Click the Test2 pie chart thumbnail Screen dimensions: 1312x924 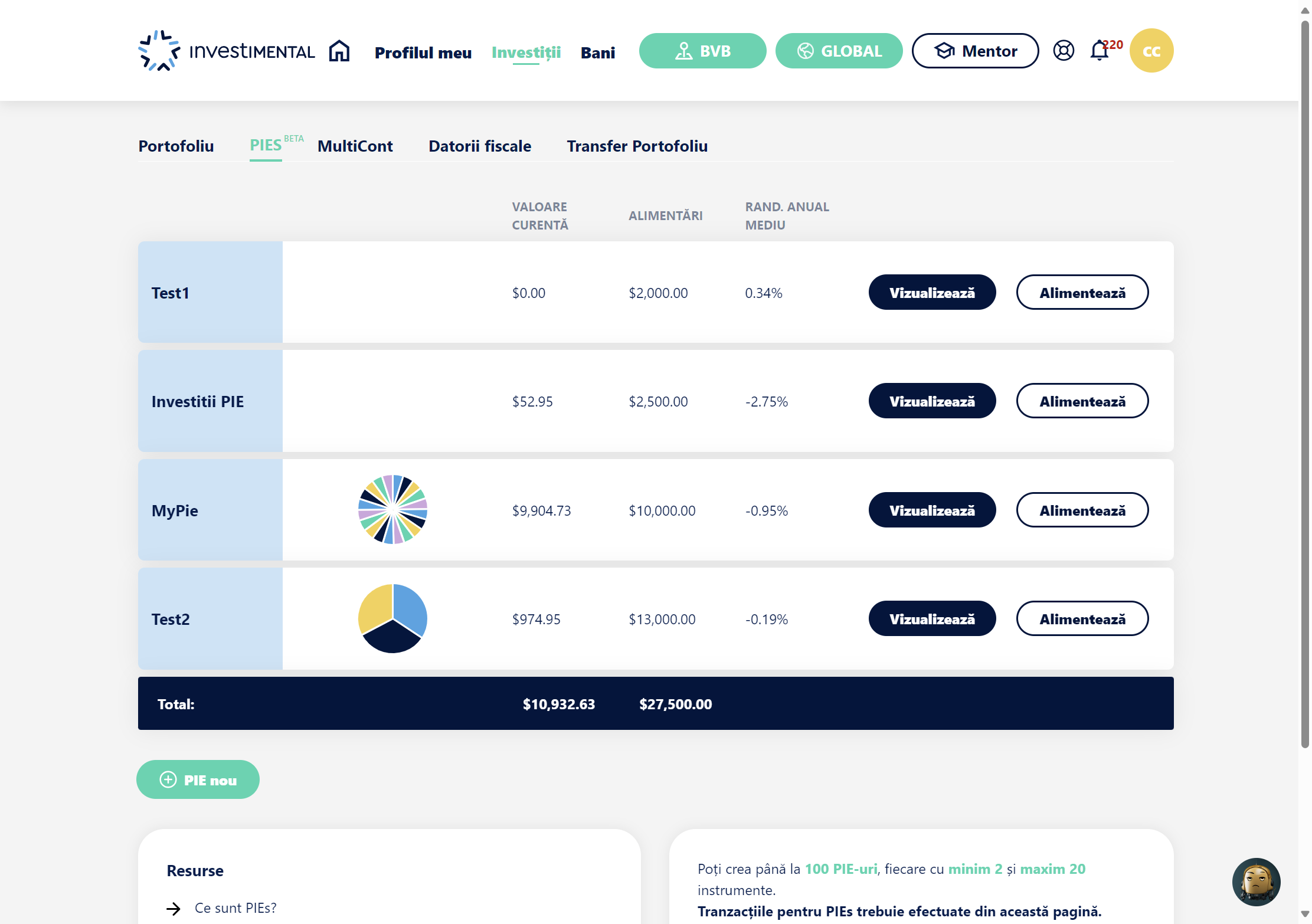click(x=392, y=618)
